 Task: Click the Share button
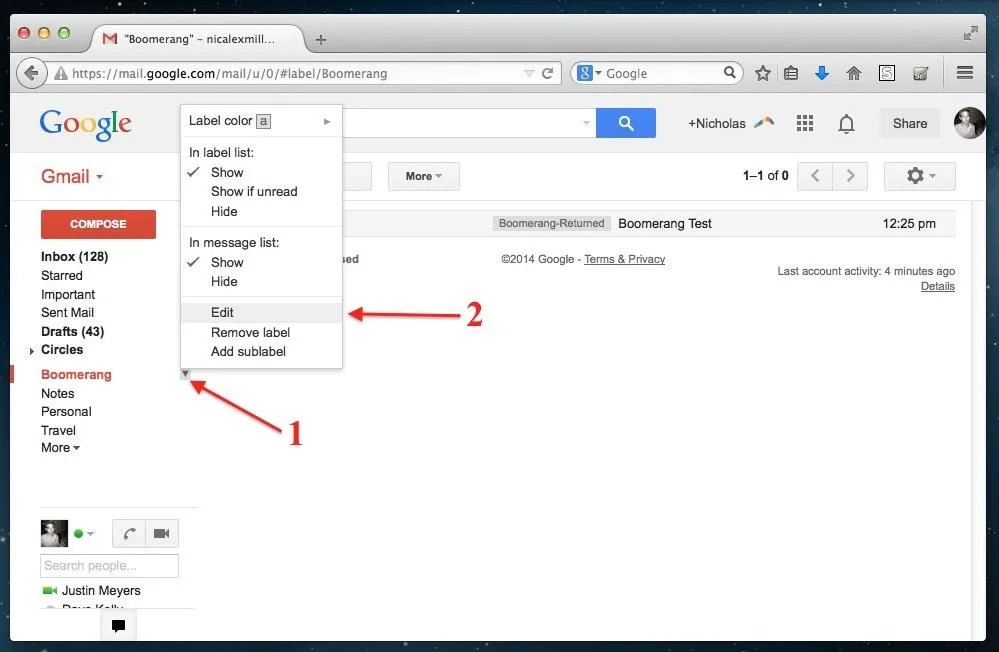click(909, 123)
